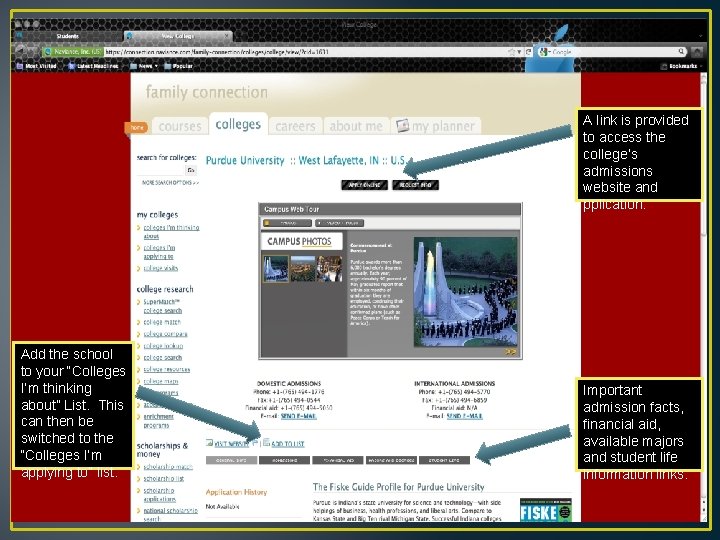Click second button in Campus Web Tour toolbar
720x540 pixels.
pyautogui.click(x=339, y=223)
